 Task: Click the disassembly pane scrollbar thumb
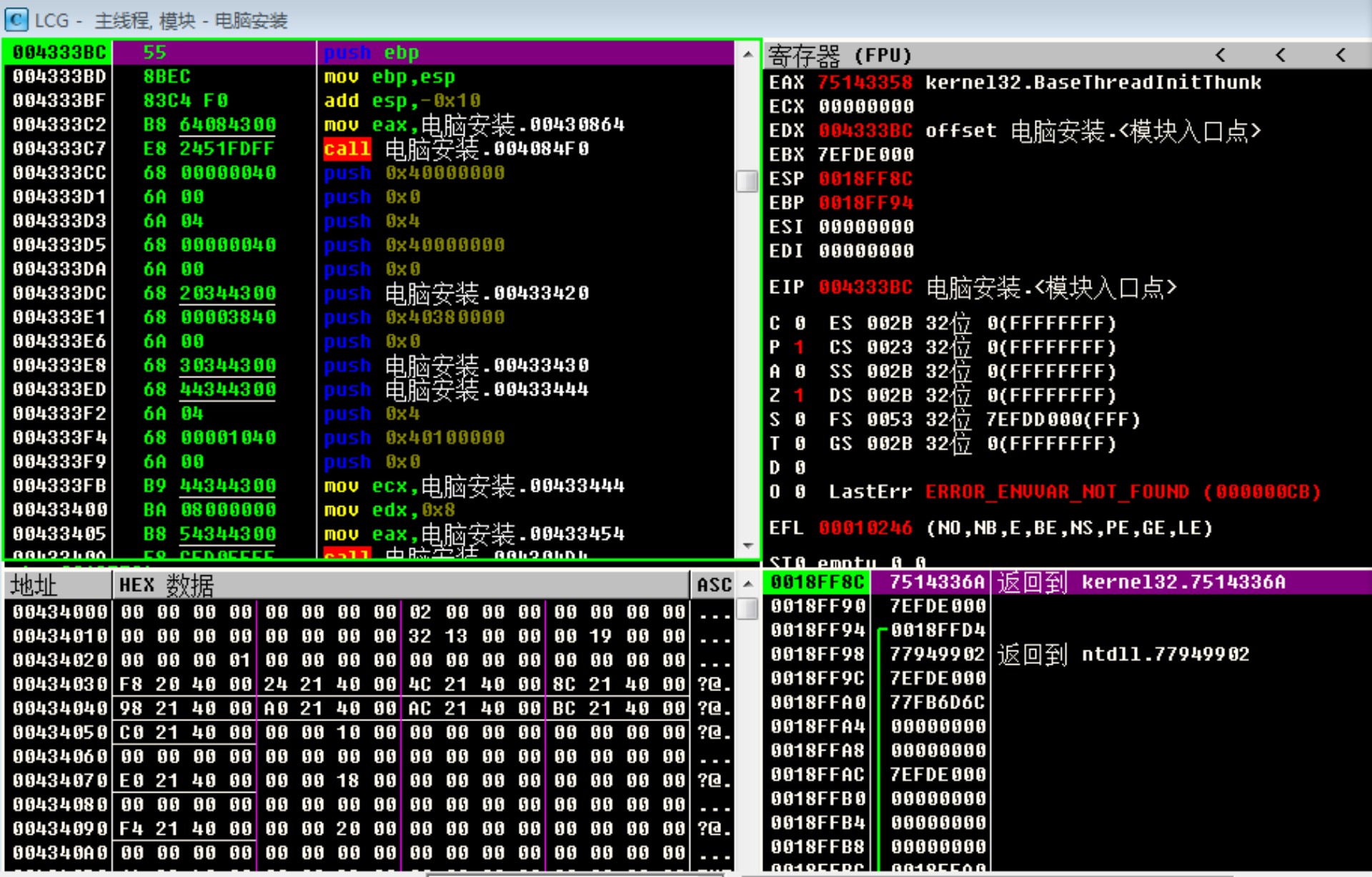point(747,181)
